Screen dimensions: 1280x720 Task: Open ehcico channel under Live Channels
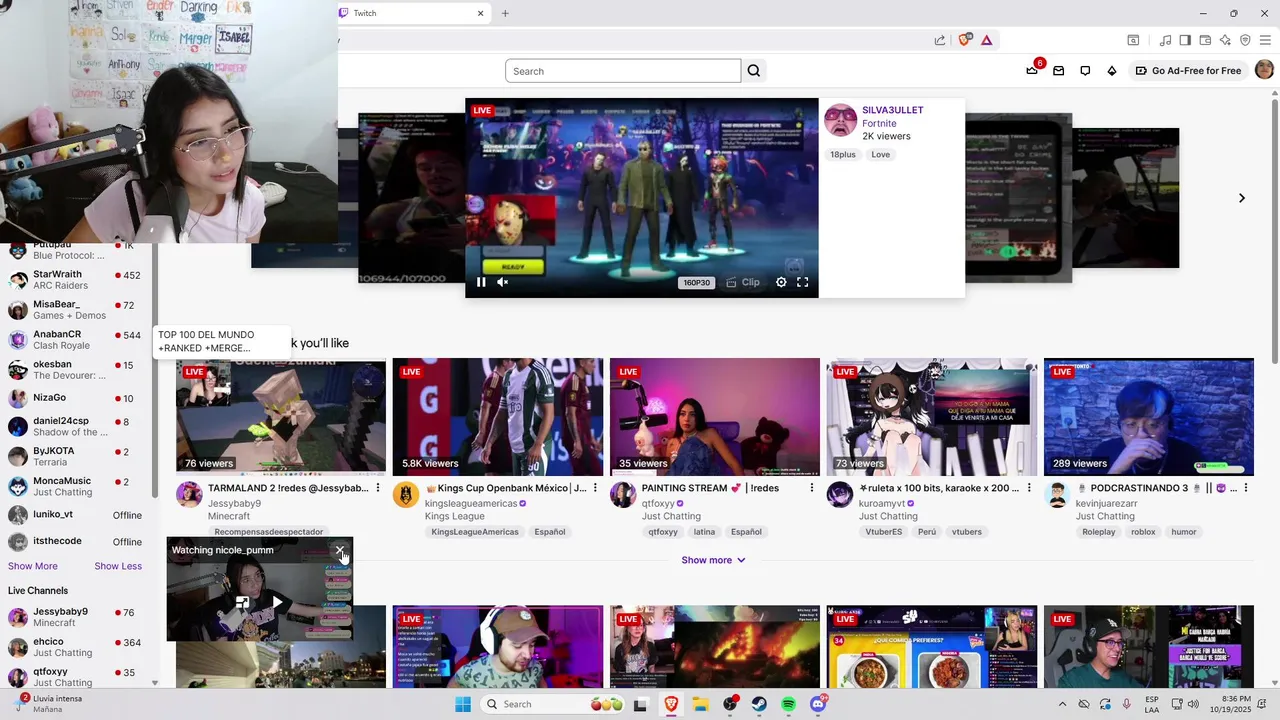76,647
